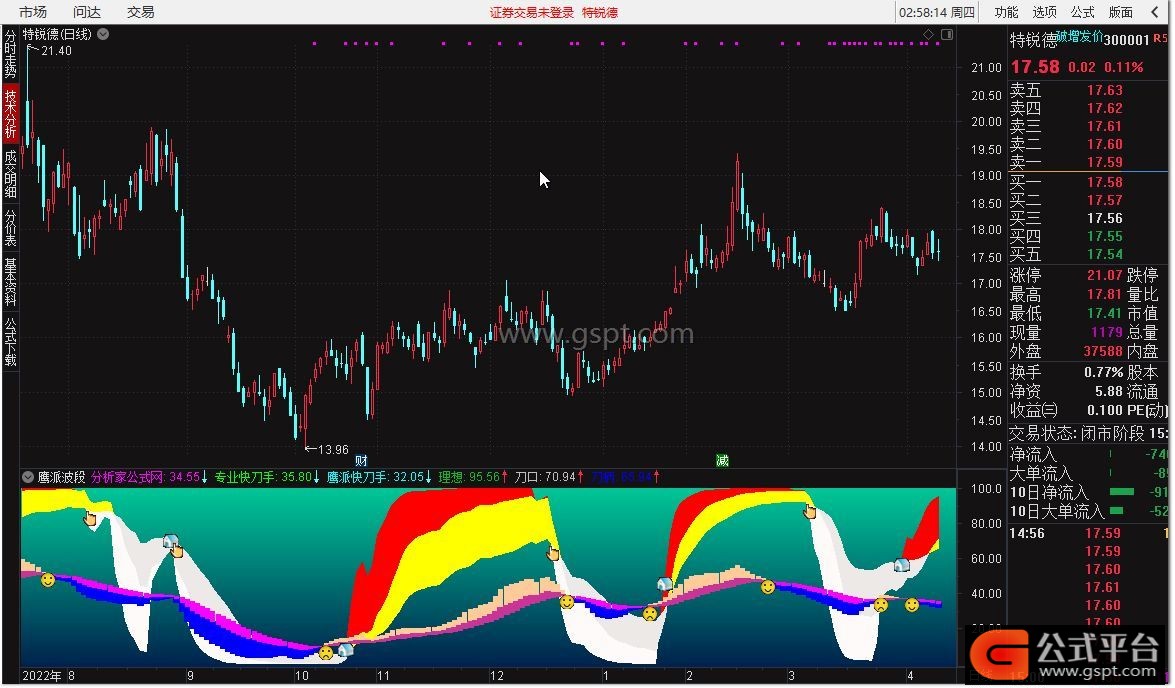Image resolution: width=1175 pixels, height=688 pixels.
Task: Click the red 特锐德 title in the top bar
Action: pyautogui.click(x=600, y=12)
